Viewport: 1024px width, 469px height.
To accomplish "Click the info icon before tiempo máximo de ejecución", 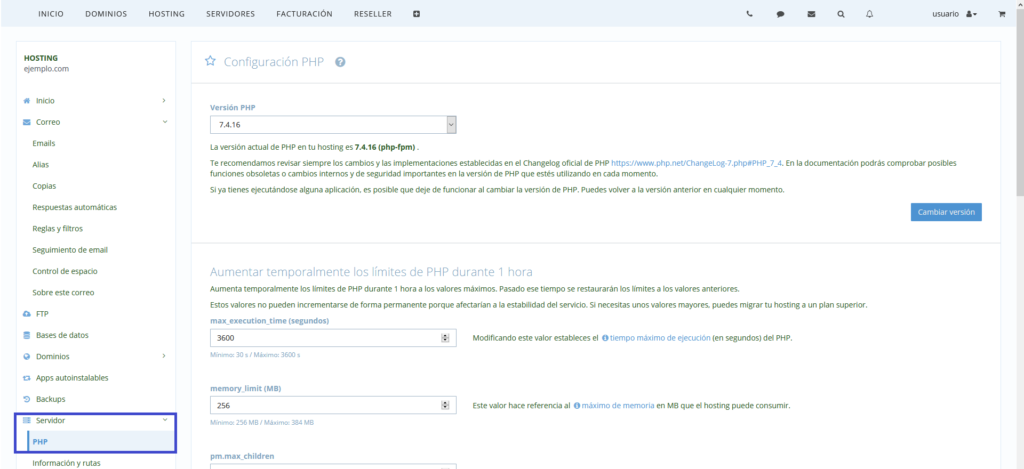I will [605, 338].
